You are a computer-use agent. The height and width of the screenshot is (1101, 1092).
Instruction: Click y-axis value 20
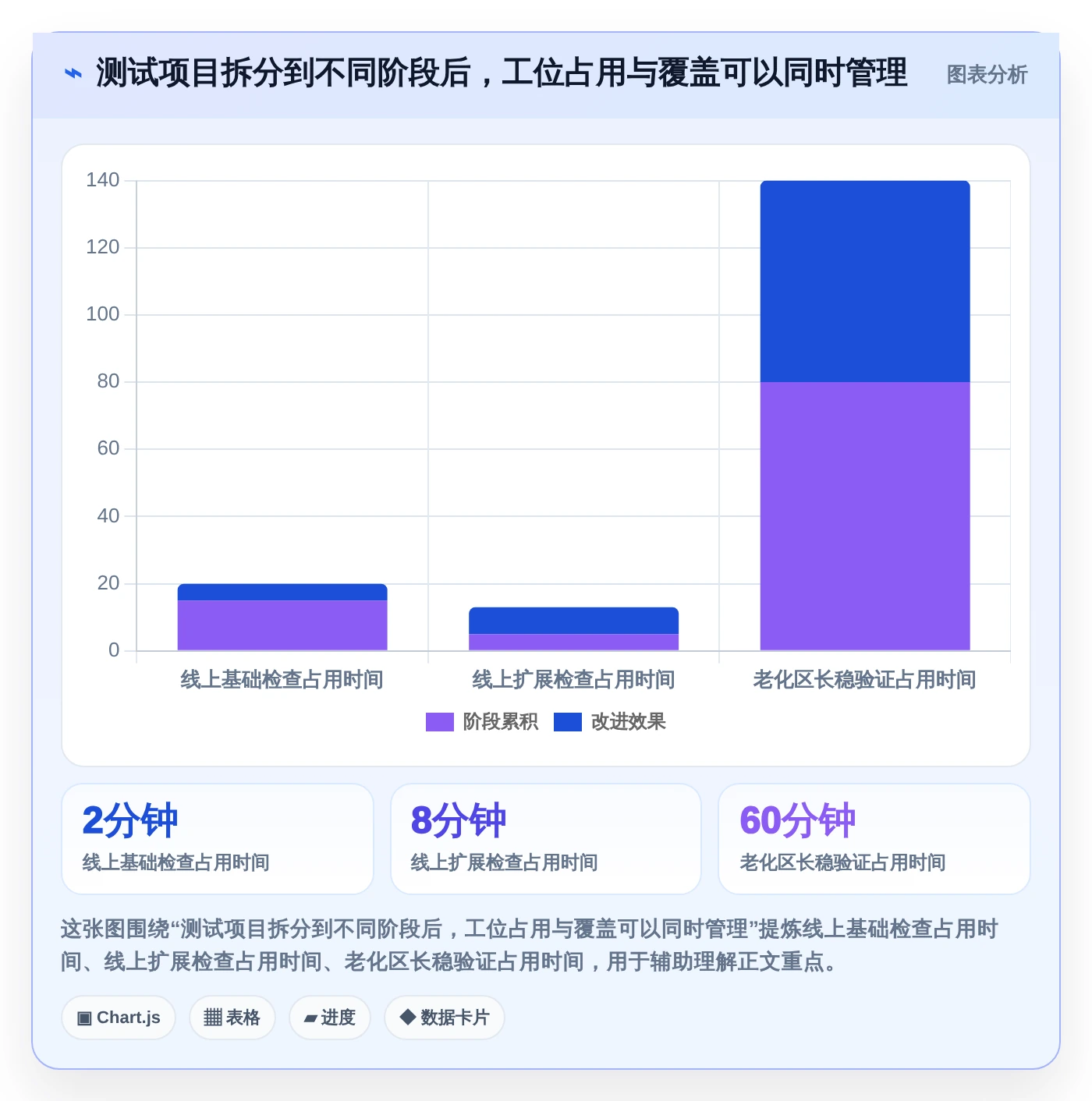(x=108, y=583)
